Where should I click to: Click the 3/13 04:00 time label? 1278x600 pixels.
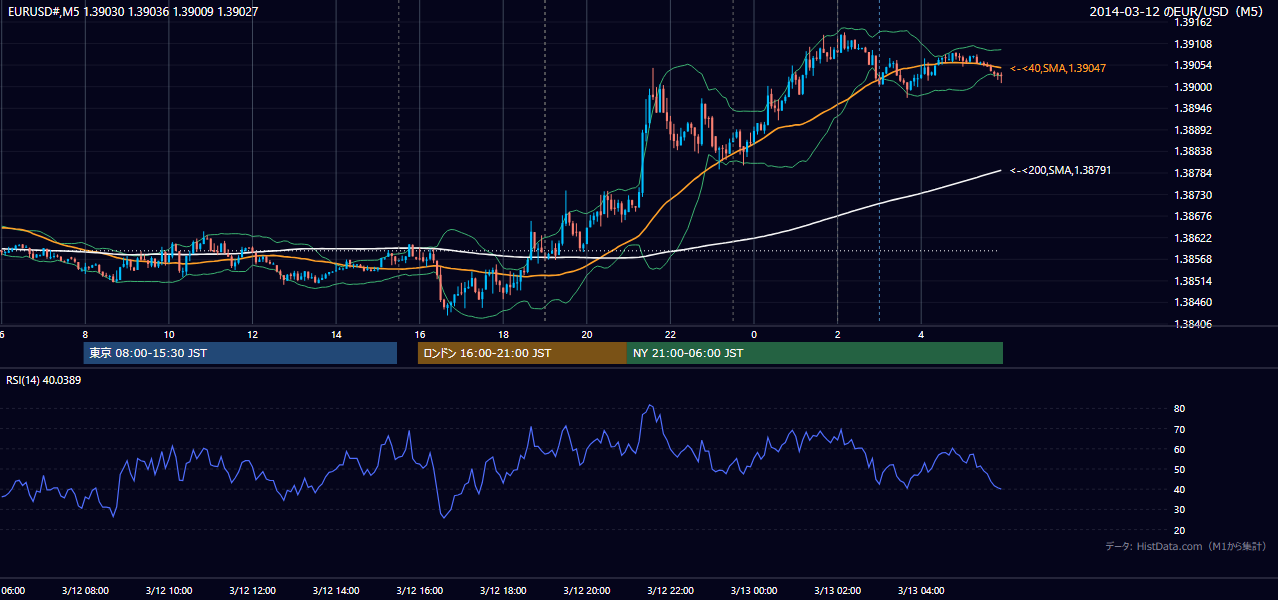click(921, 591)
